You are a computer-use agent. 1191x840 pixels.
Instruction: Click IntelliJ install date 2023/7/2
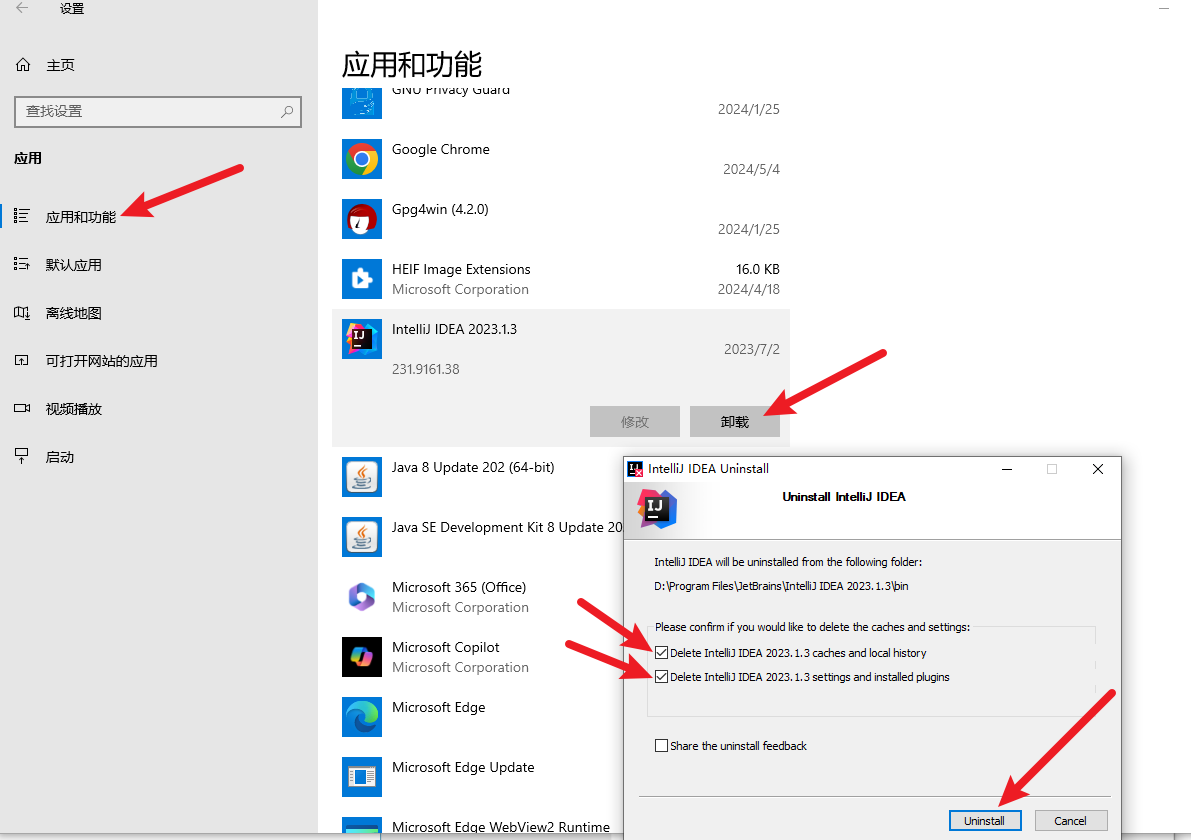pyautogui.click(x=752, y=349)
